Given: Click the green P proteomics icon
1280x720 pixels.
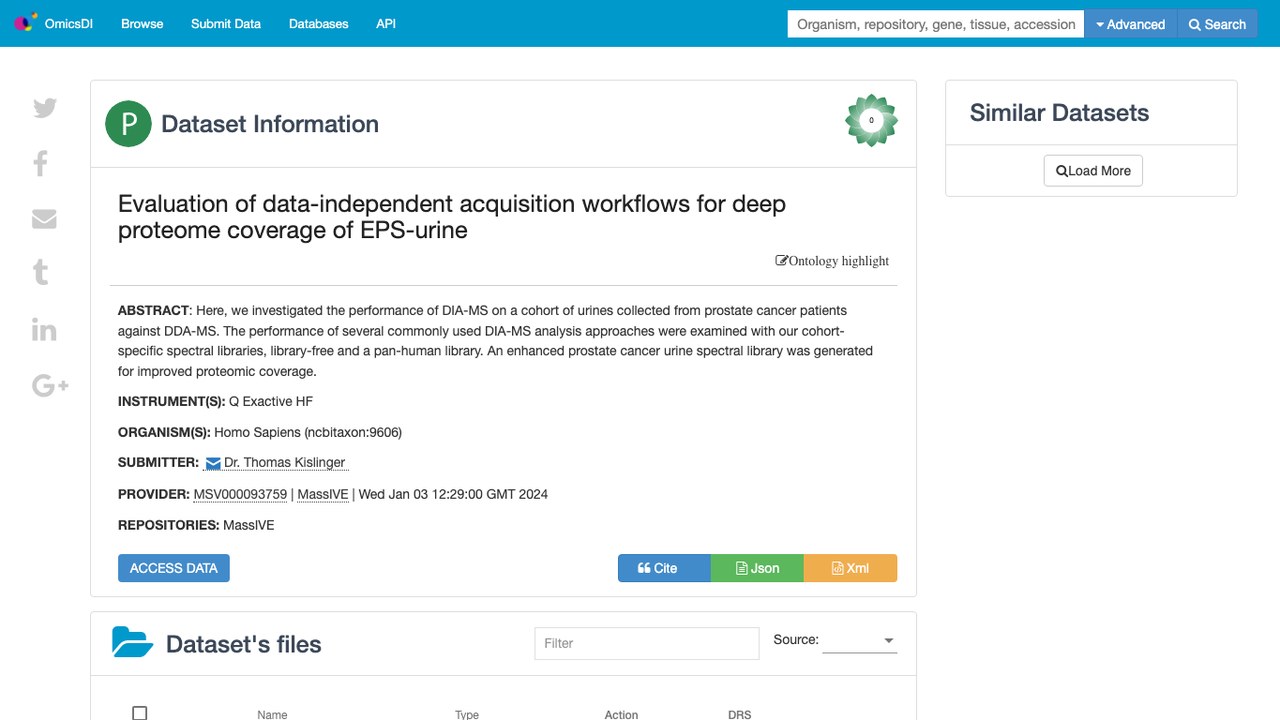Looking at the screenshot, I should 128,124.
